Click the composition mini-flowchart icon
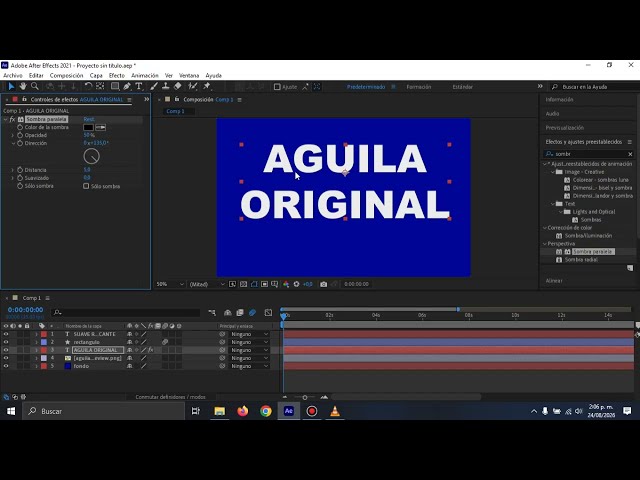Image resolution: width=640 pixels, height=480 pixels. (212, 313)
